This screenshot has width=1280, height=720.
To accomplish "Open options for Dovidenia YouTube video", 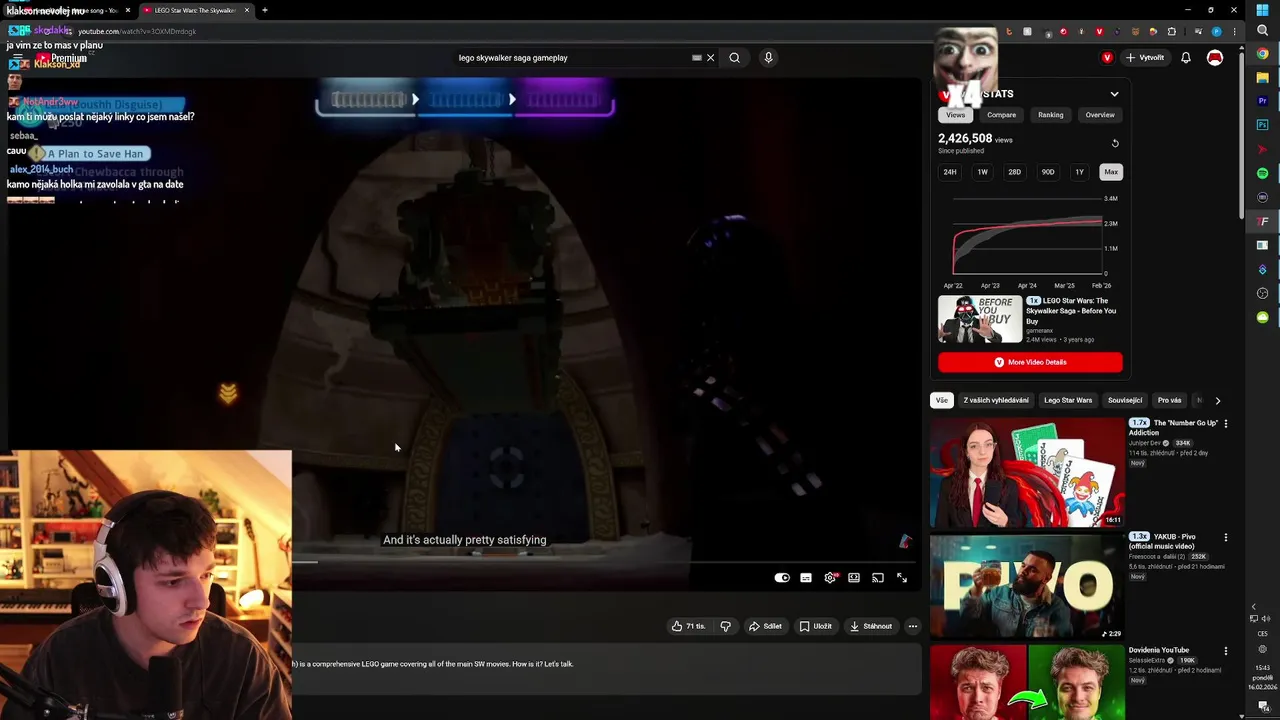I will (x=1226, y=651).
